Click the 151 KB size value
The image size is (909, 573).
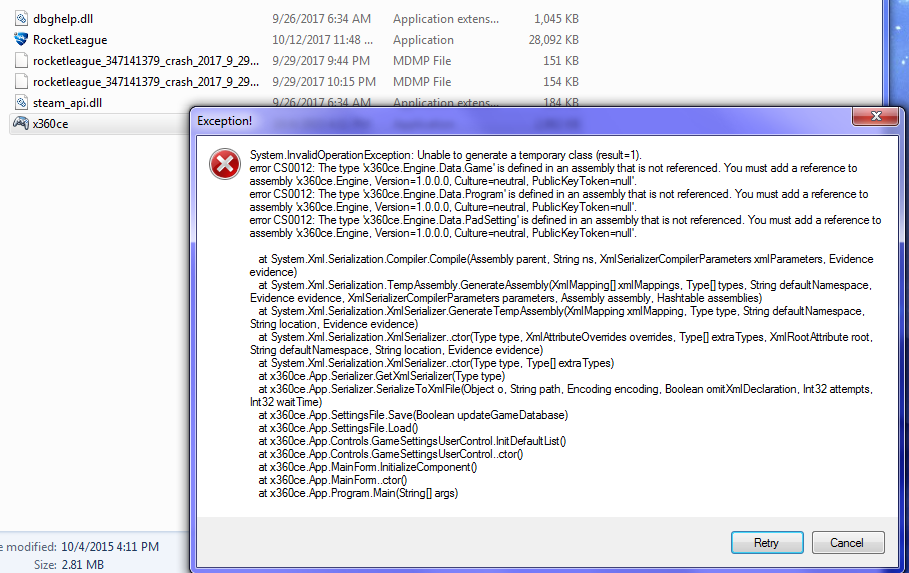tap(561, 61)
